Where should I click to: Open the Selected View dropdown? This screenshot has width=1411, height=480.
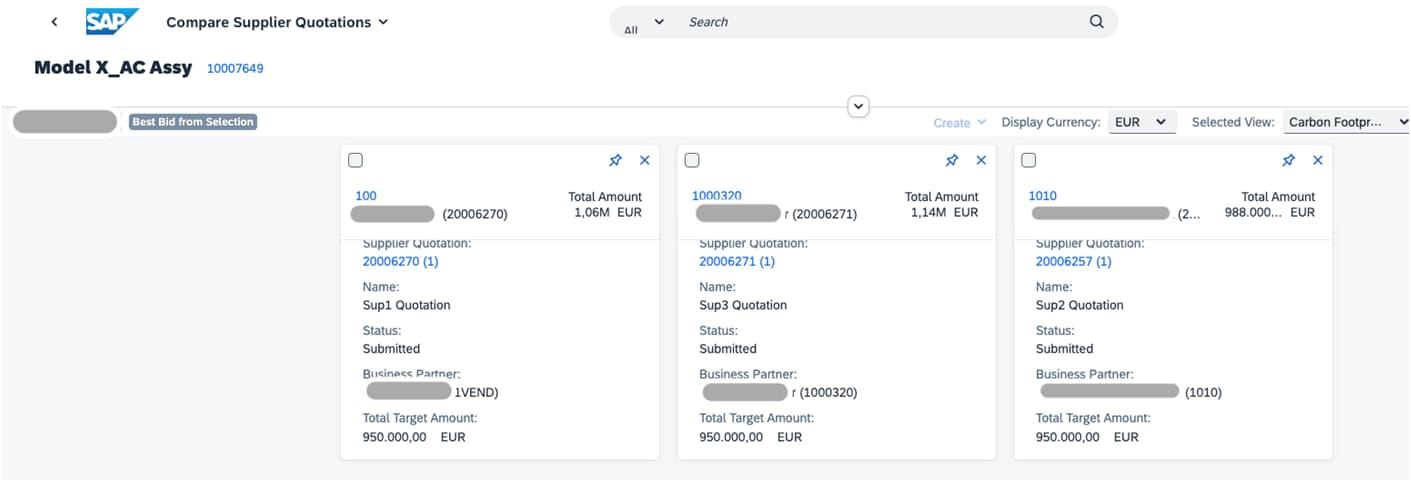1347,122
